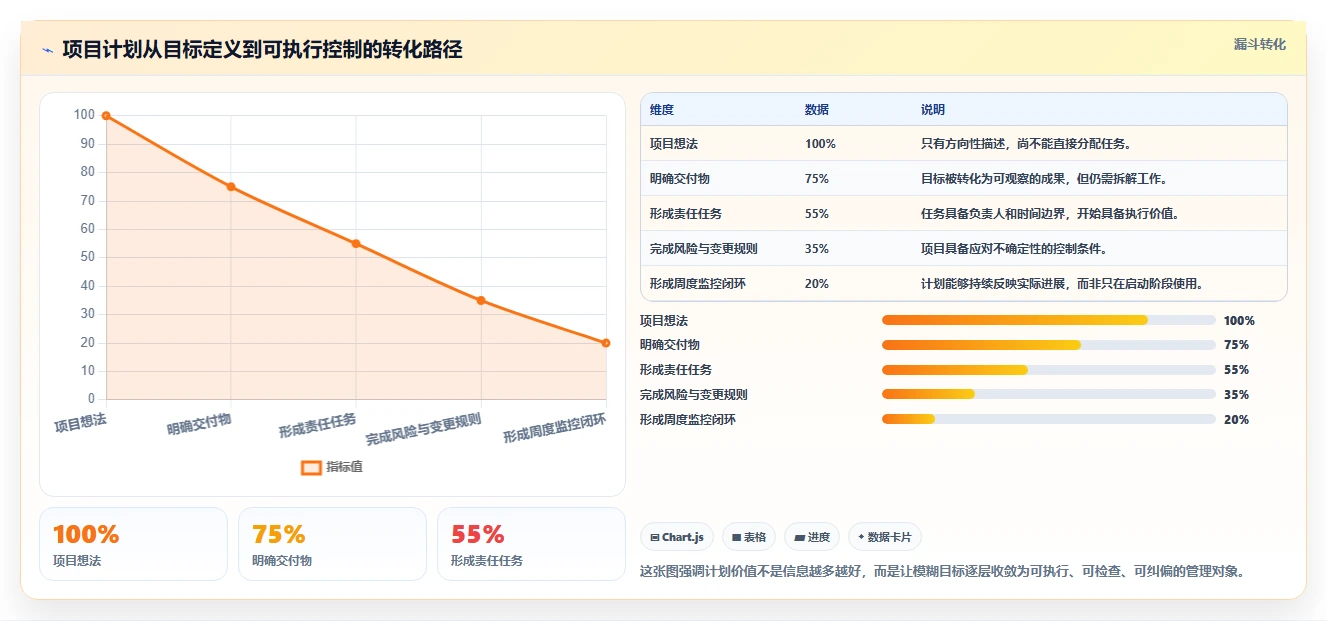The height and width of the screenshot is (621, 1327).
Task: Open the 75% 明确交付物 data card
Action: [x=332, y=544]
